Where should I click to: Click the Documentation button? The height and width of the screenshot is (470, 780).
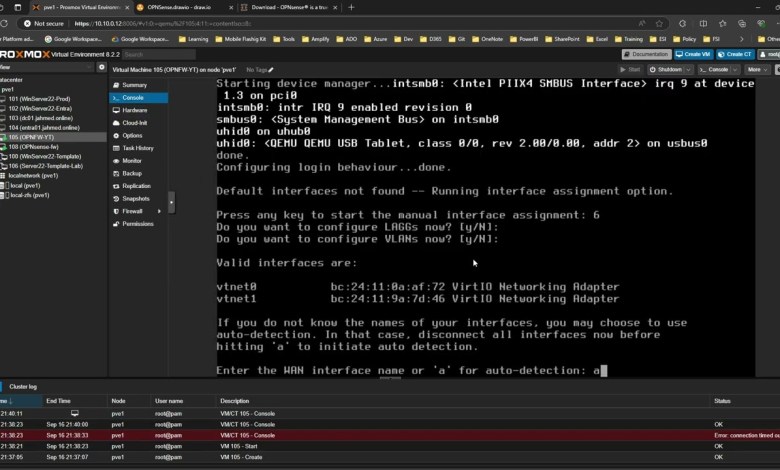pyautogui.click(x=646, y=54)
